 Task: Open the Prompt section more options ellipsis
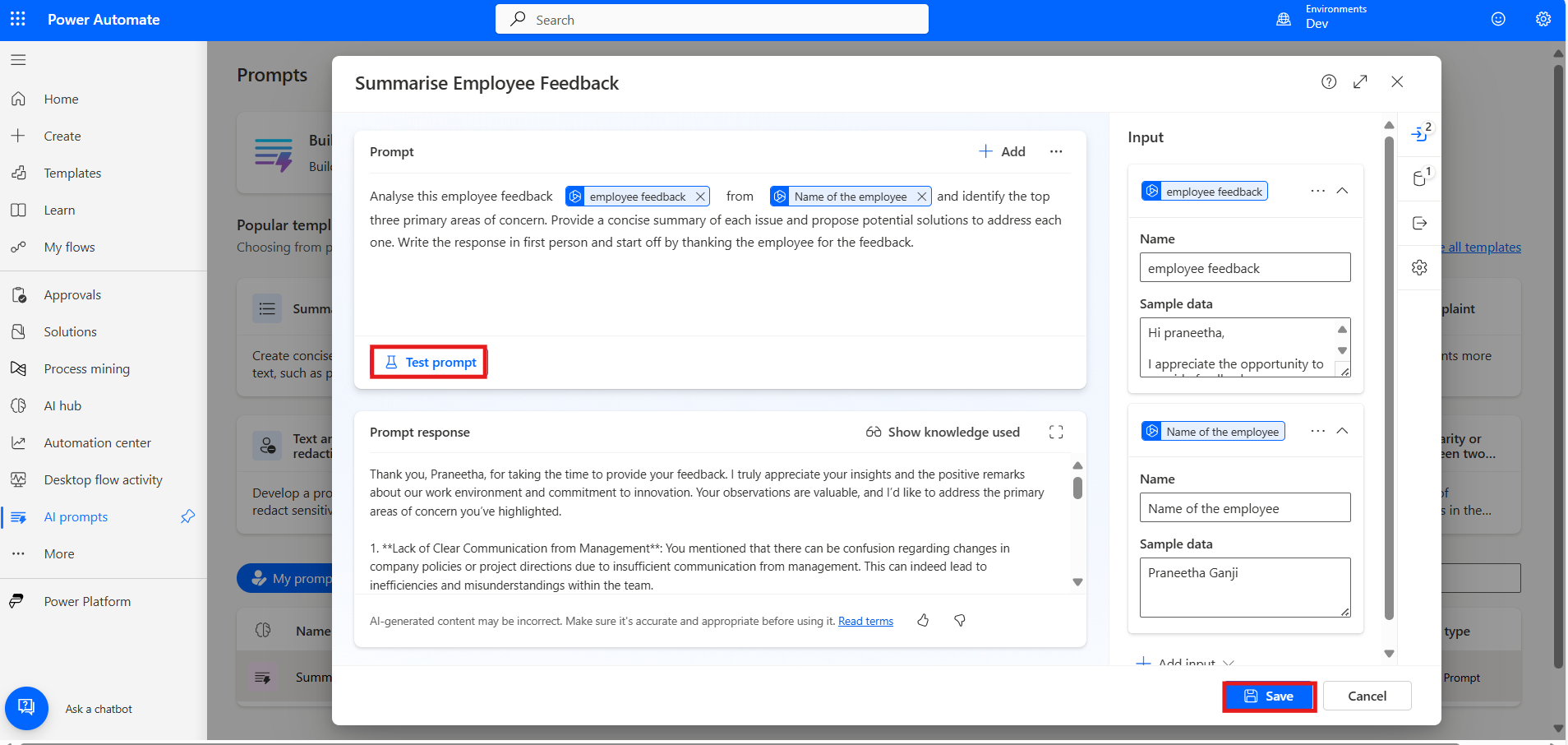pos(1056,152)
